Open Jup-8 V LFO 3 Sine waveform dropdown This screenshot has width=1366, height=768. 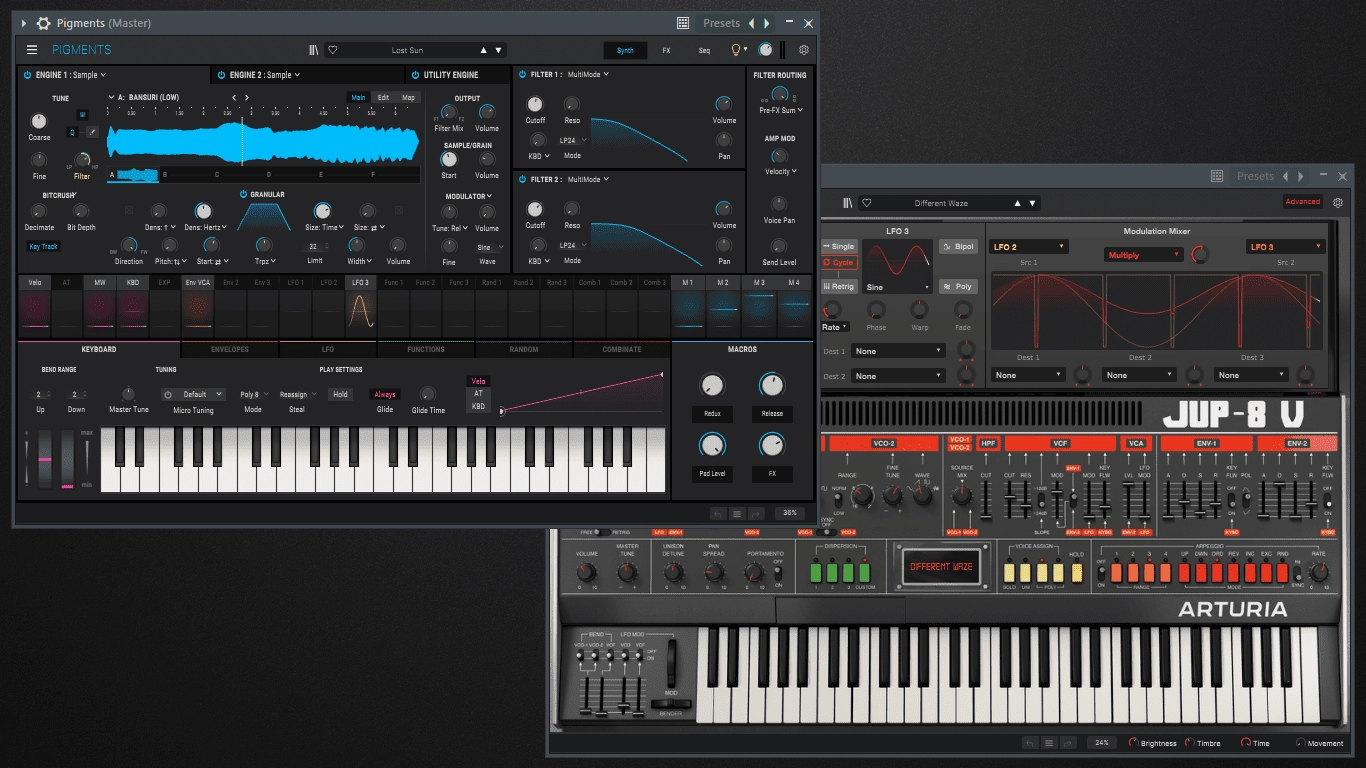click(x=899, y=287)
